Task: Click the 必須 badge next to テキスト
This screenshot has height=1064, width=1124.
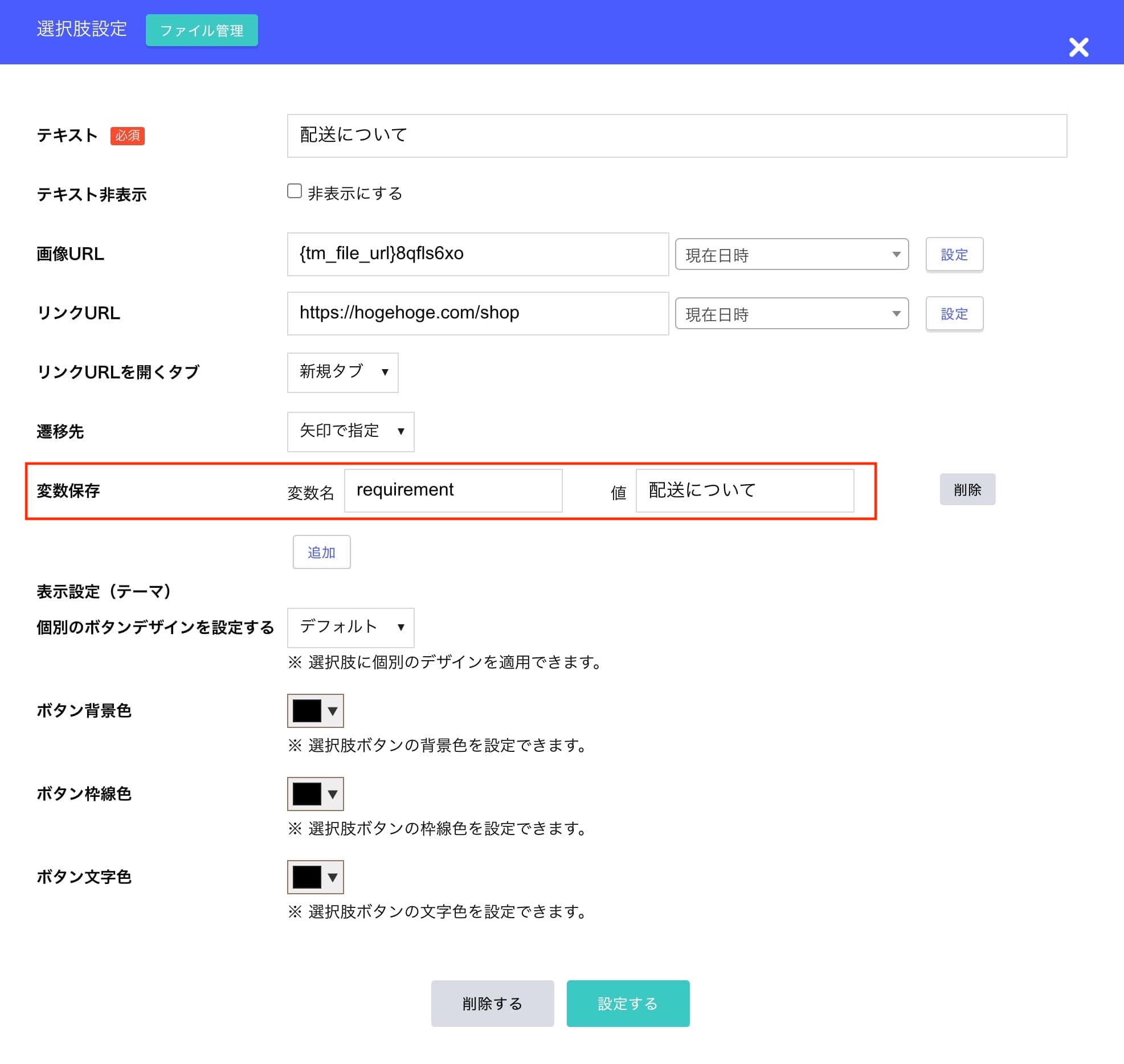Action: [x=127, y=136]
